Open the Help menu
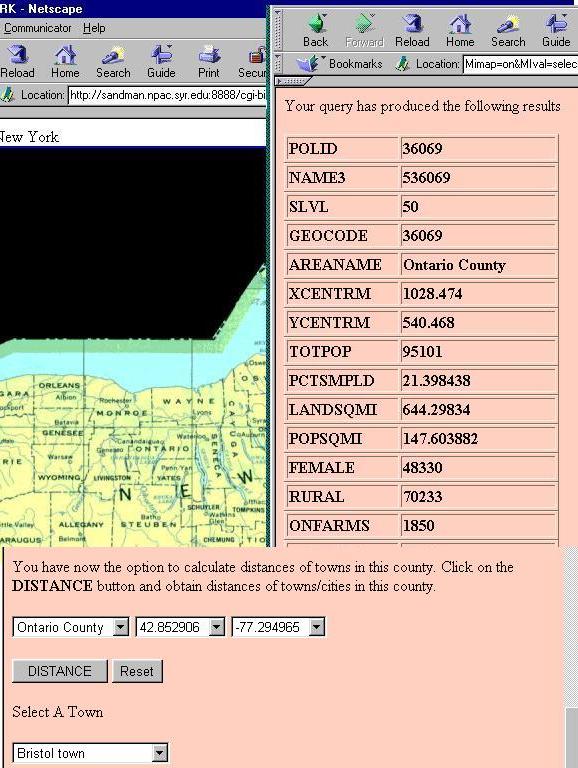Screen dimensions: 578x768 click(x=94, y=28)
